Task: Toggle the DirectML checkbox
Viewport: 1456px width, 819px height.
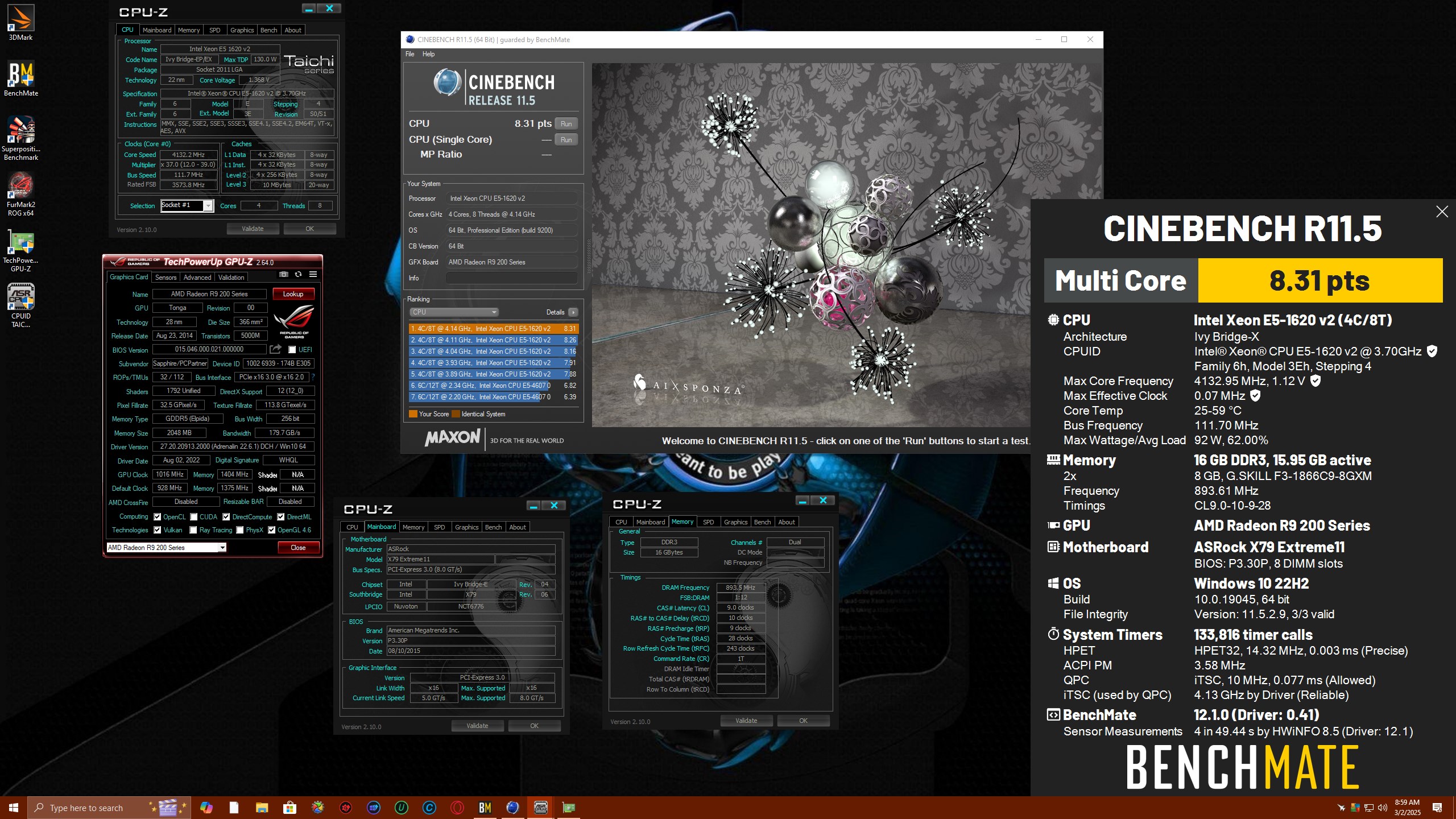Action: (281, 517)
